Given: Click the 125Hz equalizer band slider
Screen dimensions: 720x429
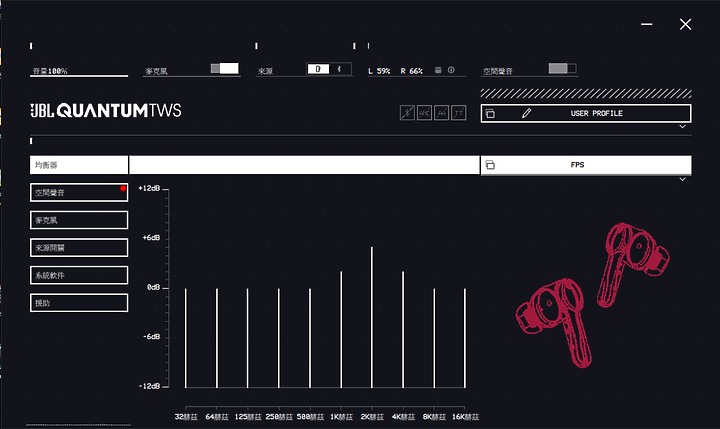Looking at the screenshot, I should coord(248,338).
